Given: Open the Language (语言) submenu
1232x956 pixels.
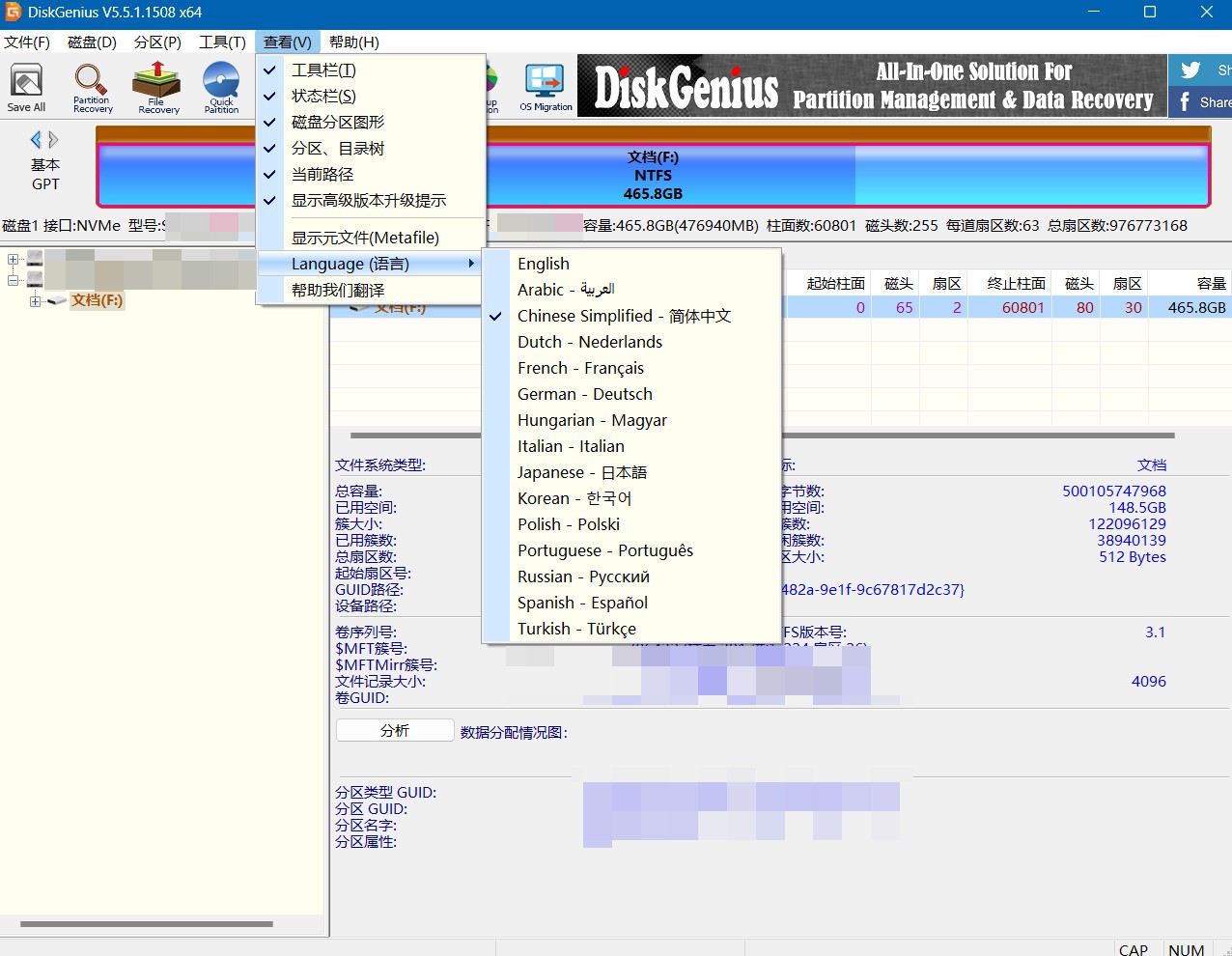Looking at the screenshot, I should click(x=370, y=264).
